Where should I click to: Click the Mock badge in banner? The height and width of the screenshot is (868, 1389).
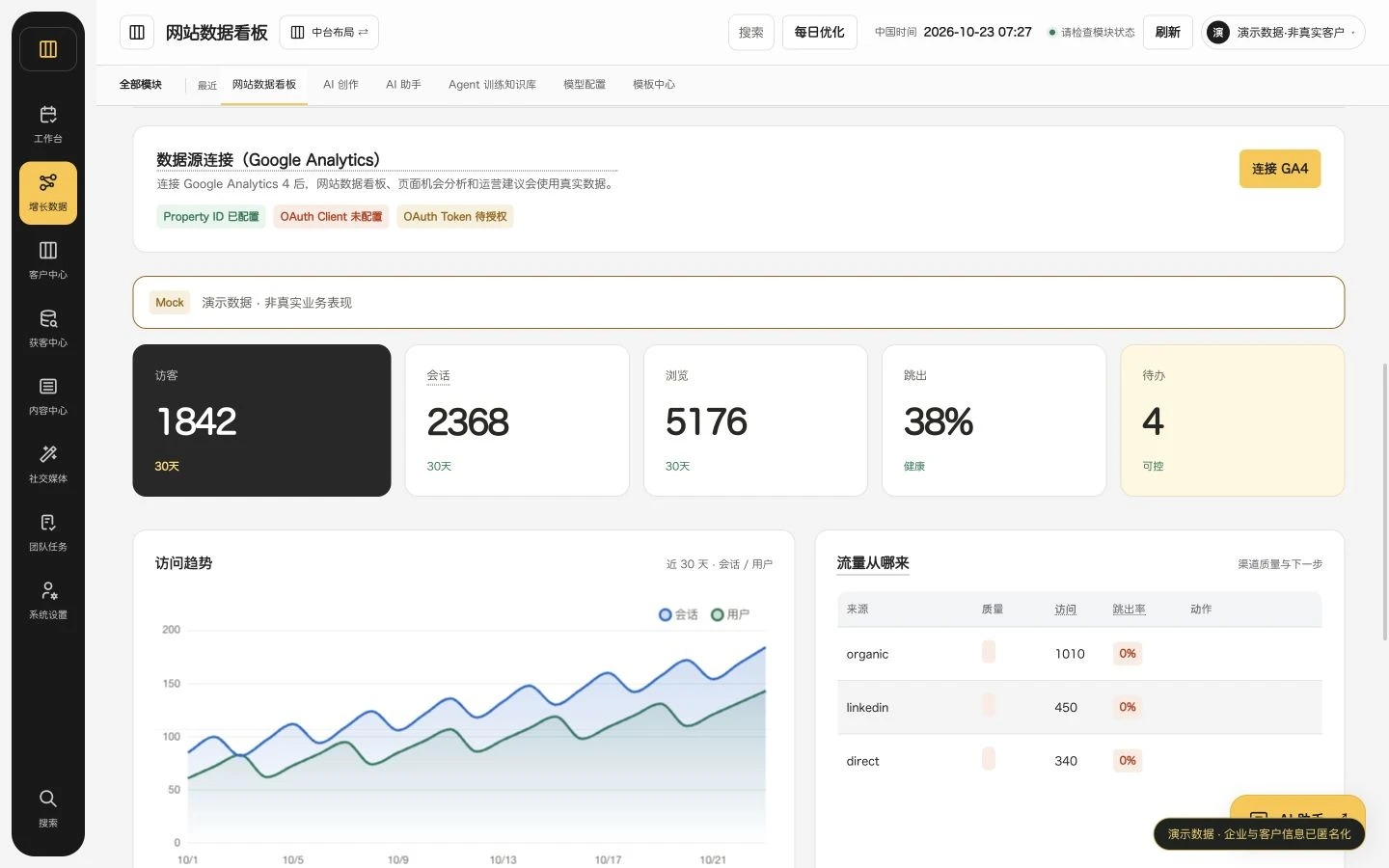click(x=170, y=303)
